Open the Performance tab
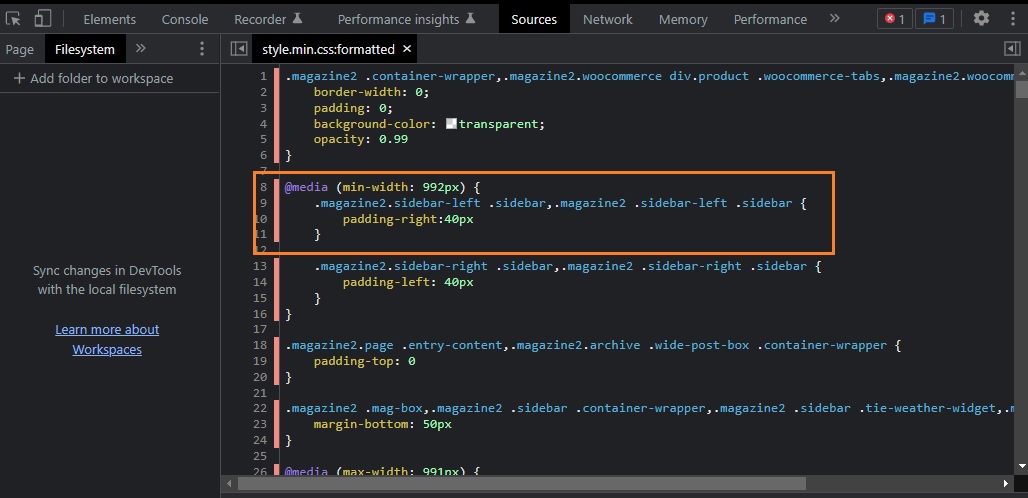Screen dimensions: 1028x498 (x=770, y=20)
